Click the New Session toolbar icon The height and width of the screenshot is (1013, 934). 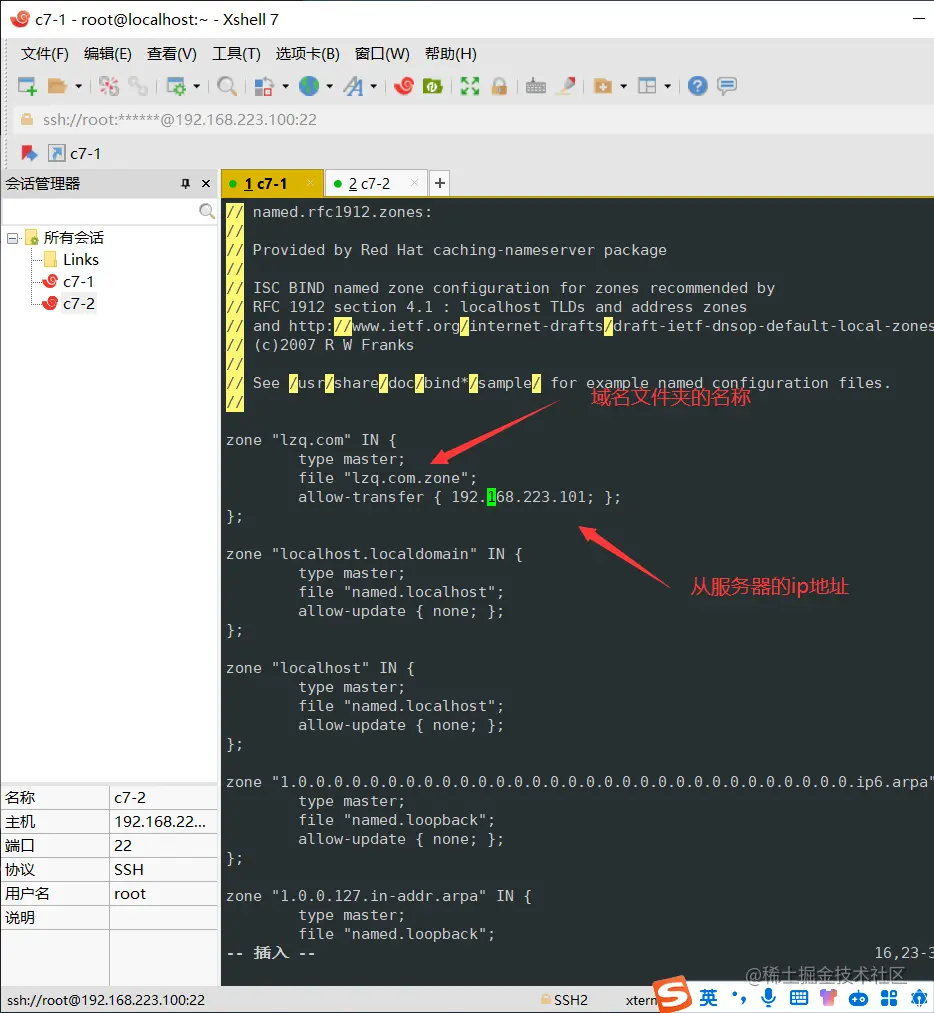(27, 86)
